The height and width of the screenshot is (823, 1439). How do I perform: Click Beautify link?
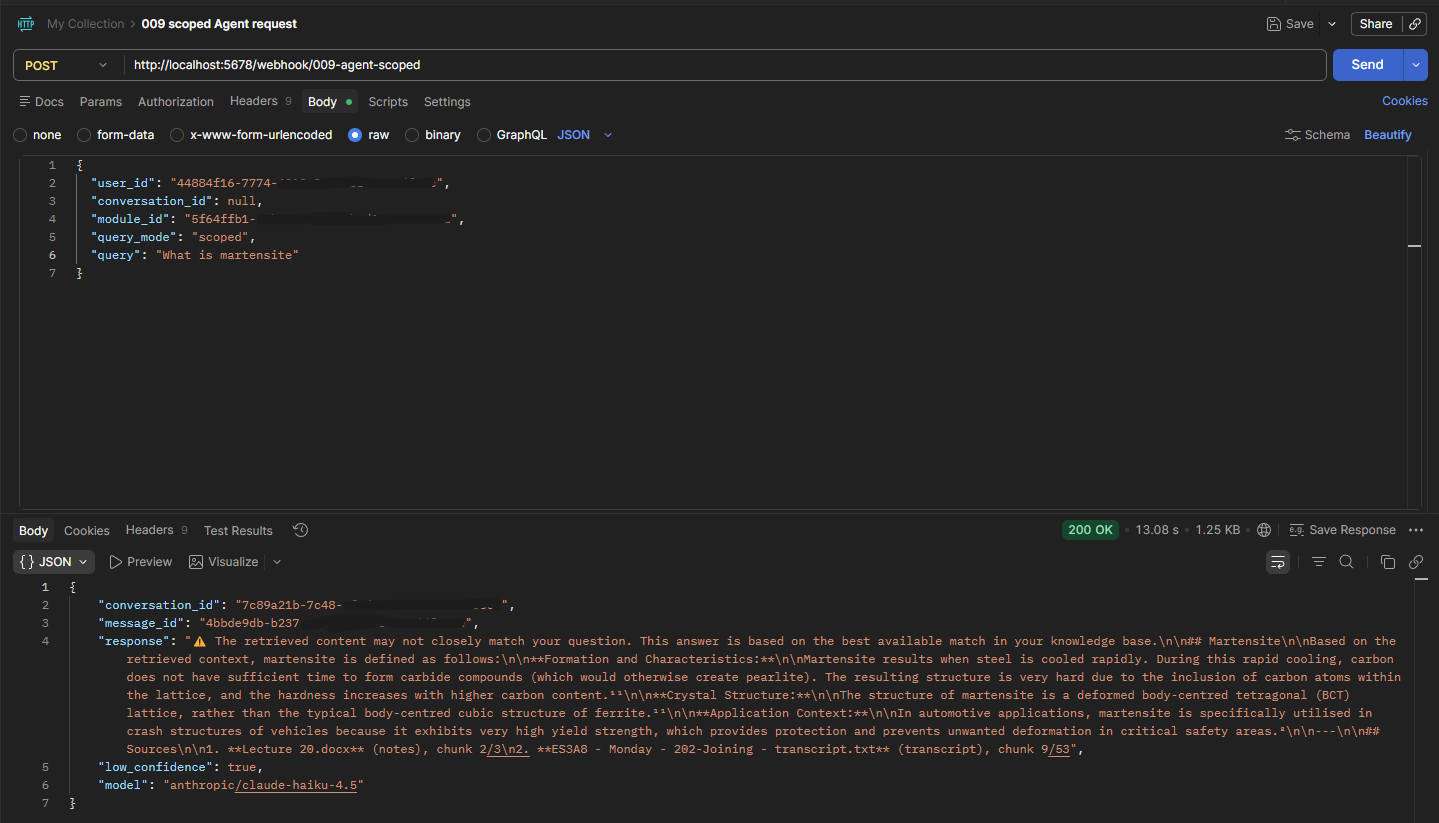[1388, 135]
